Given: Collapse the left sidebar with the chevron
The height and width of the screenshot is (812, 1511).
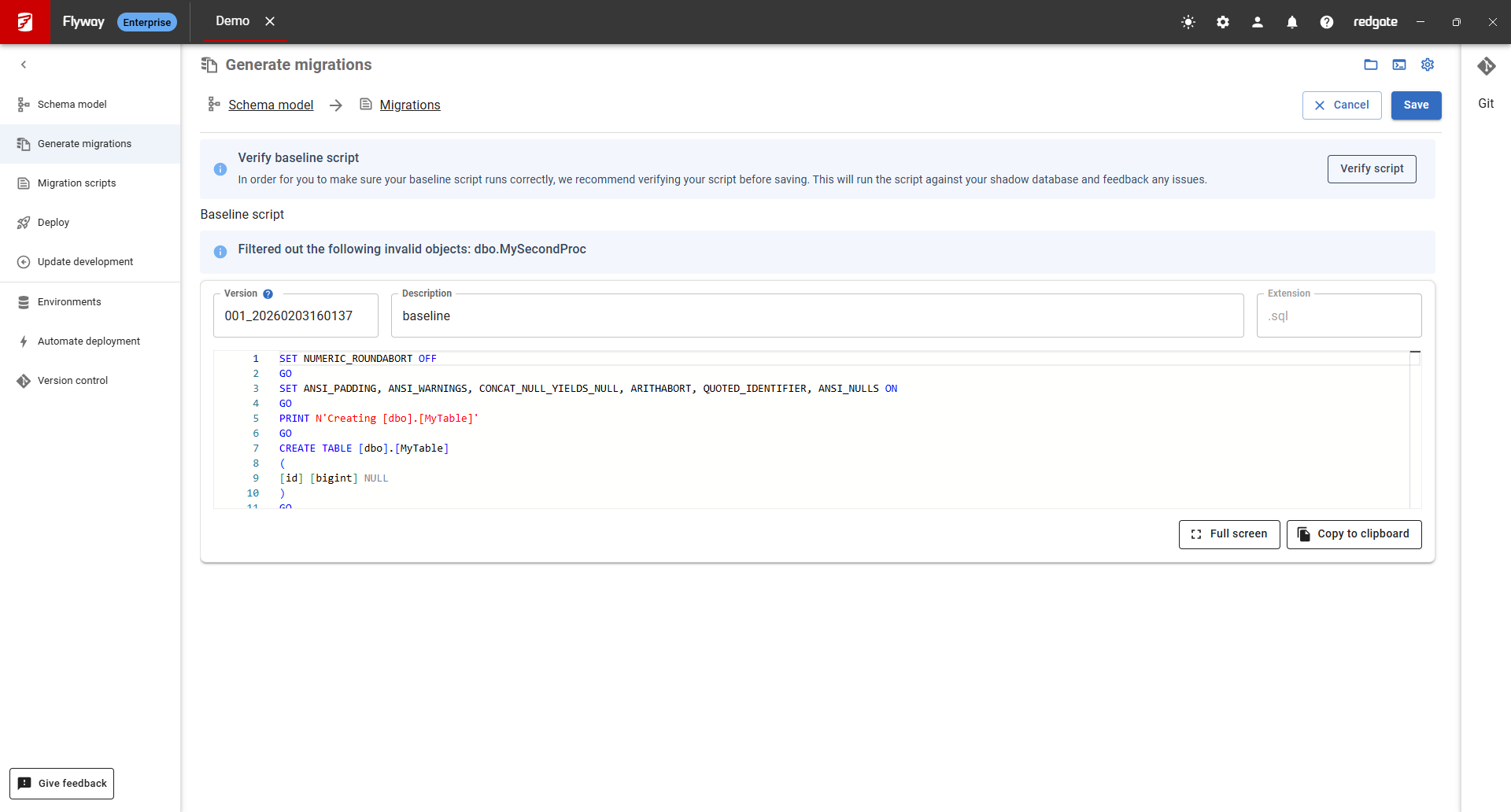Looking at the screenshot, I should click(24, 65).
